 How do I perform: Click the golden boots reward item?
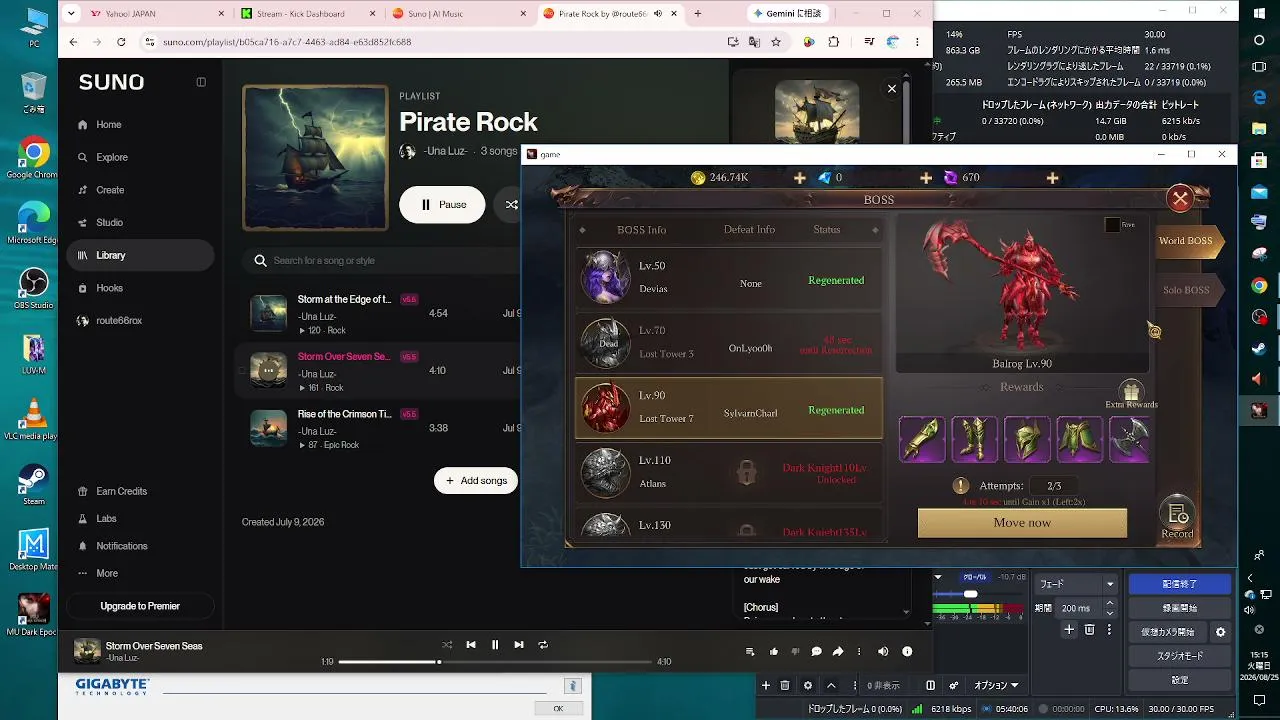click(x=975, y=439)
